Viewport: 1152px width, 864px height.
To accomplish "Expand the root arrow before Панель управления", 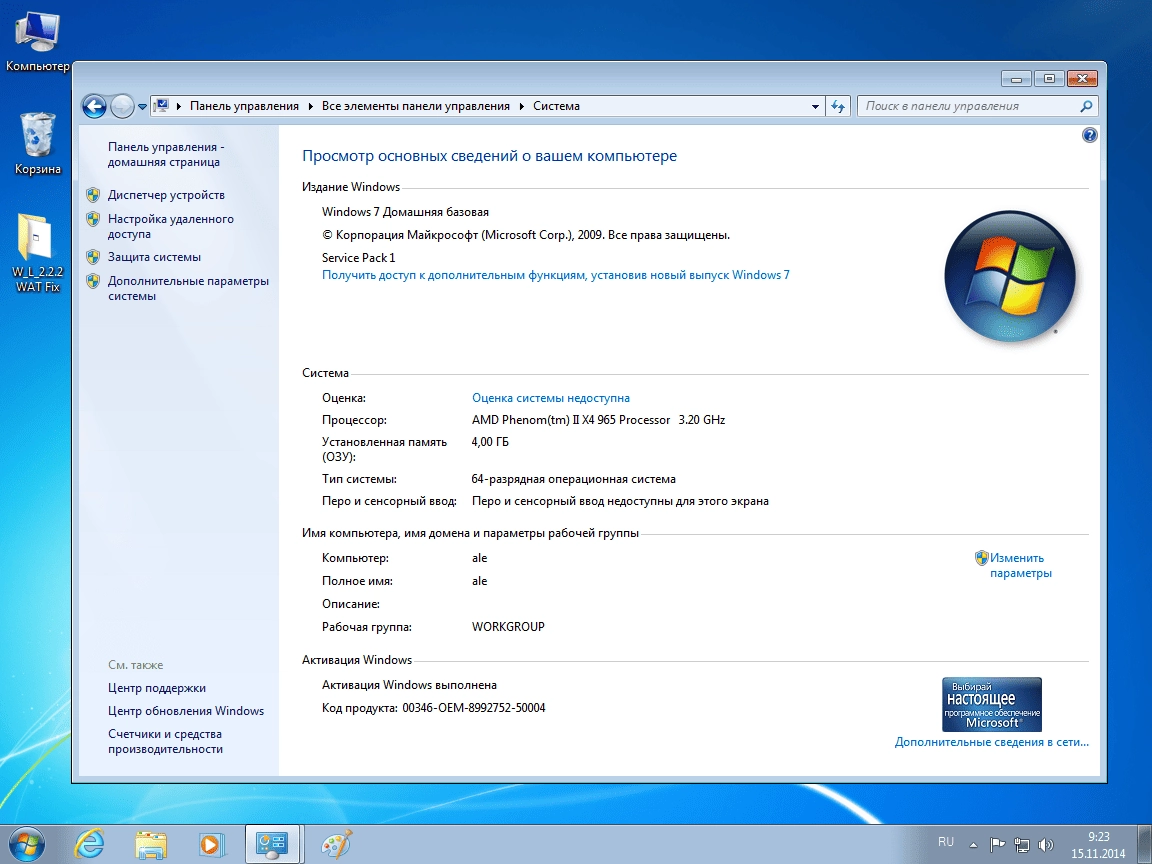I will pos(179,106).
